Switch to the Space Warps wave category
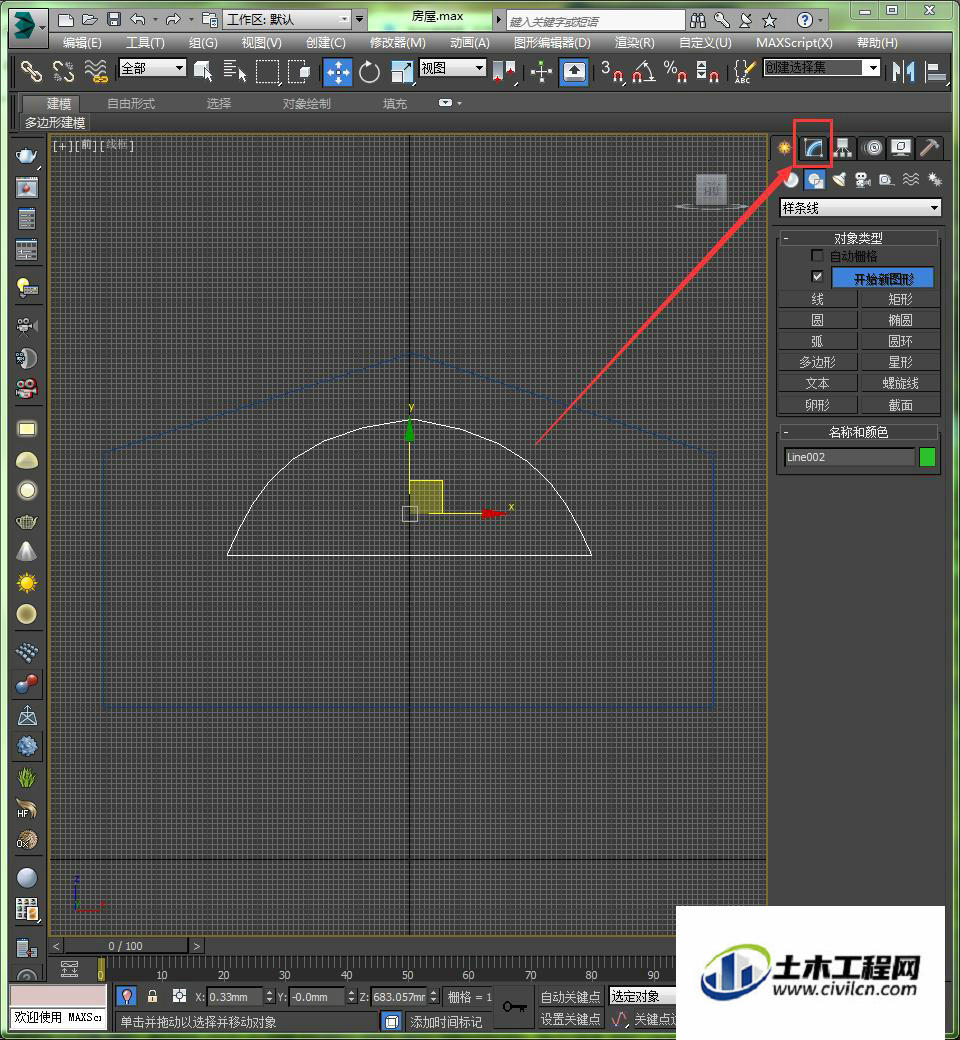The height and width of the screenshot is (1040, 960). pos(911,179)
